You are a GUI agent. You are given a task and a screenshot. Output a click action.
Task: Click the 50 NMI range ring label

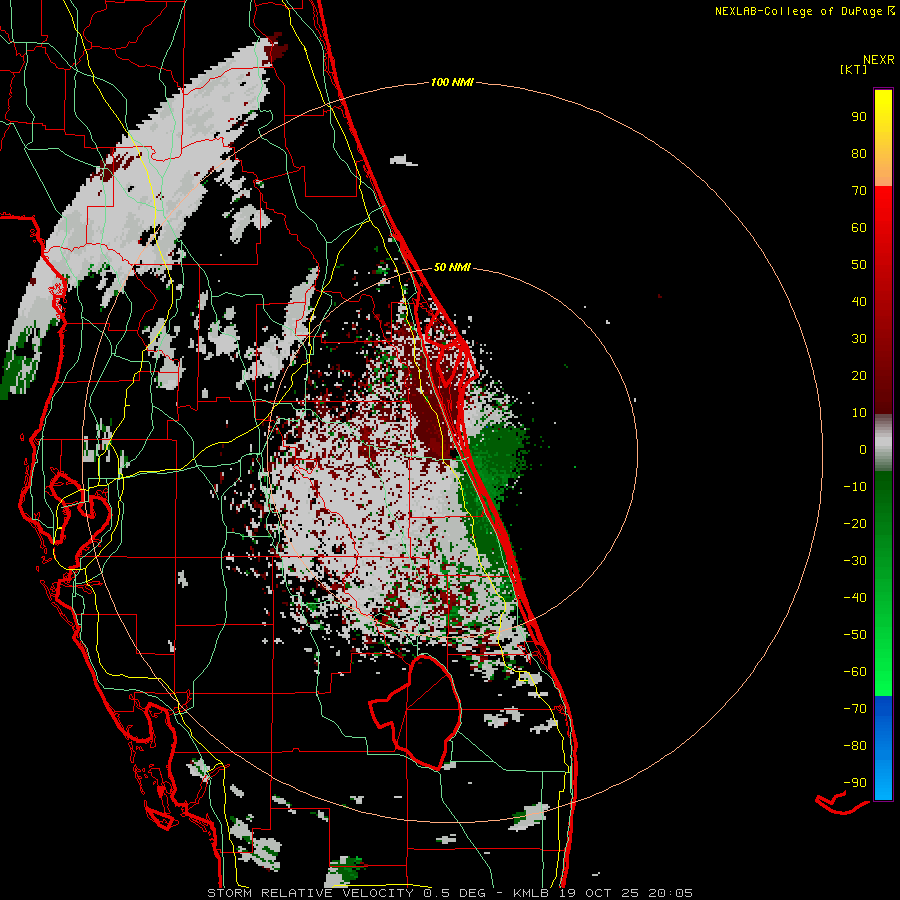coord(452,267)
